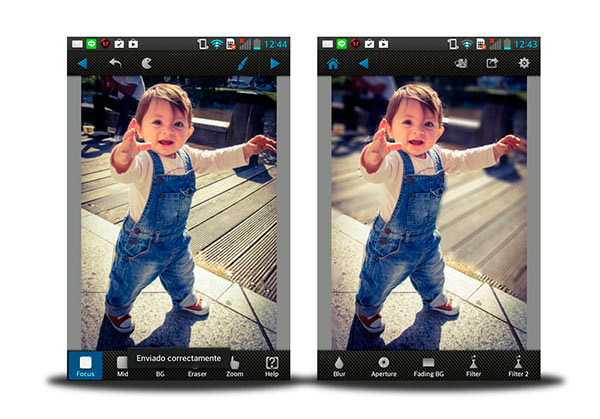Tap the keyboard notification icon on the 12:44 screen
The height and width of the screenshot is (419, 600).
77,44
